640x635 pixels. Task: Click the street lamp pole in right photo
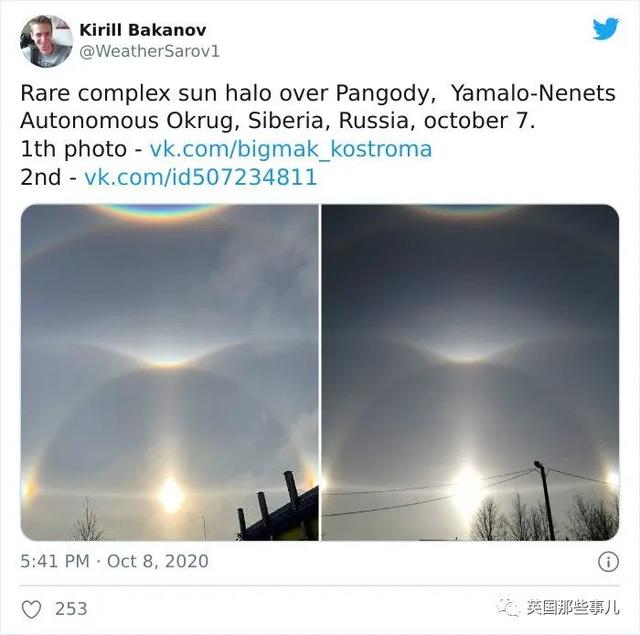(x=546, y=500)
